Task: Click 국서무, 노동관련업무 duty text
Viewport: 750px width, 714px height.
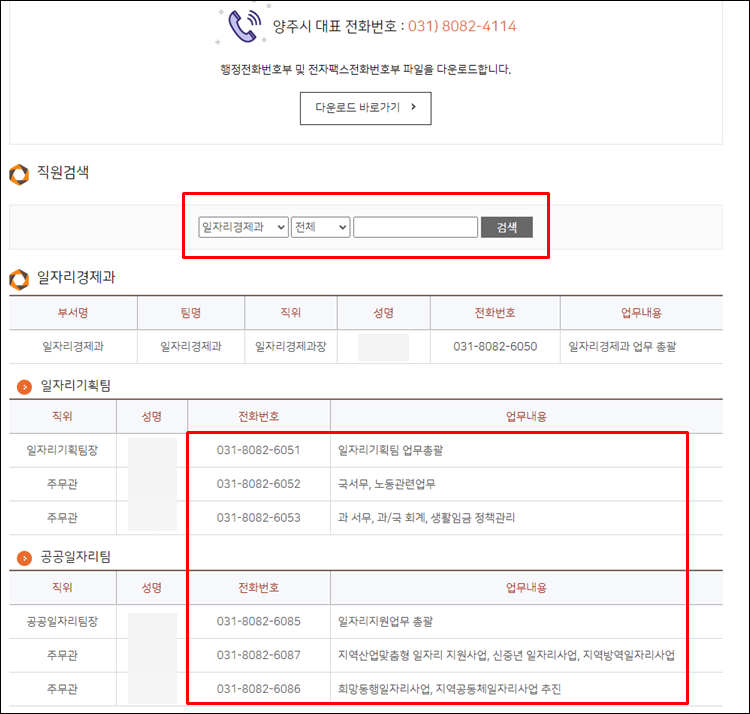Action: coord(386,484)
